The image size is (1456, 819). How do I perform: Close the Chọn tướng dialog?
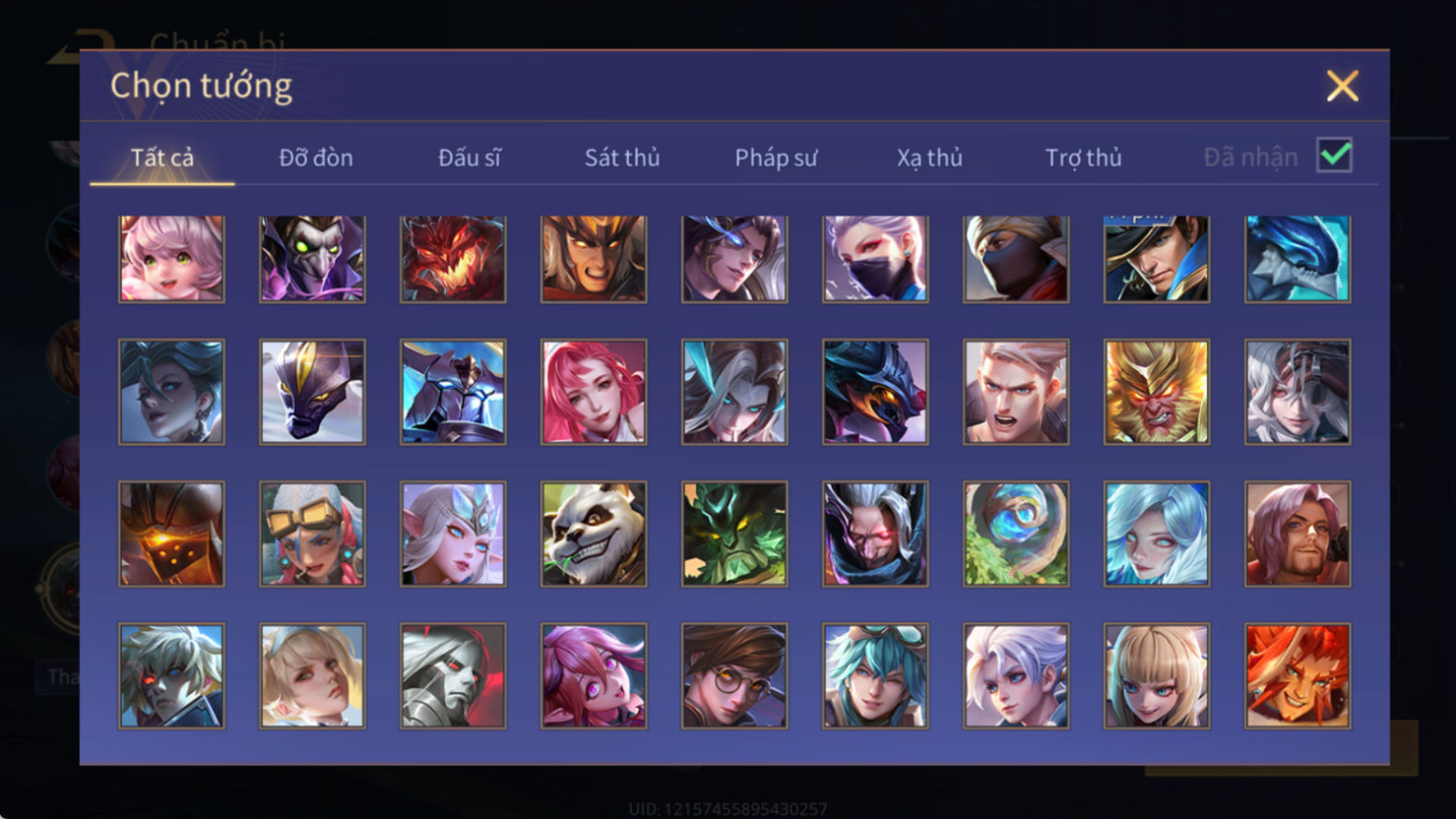(1342, 86)
